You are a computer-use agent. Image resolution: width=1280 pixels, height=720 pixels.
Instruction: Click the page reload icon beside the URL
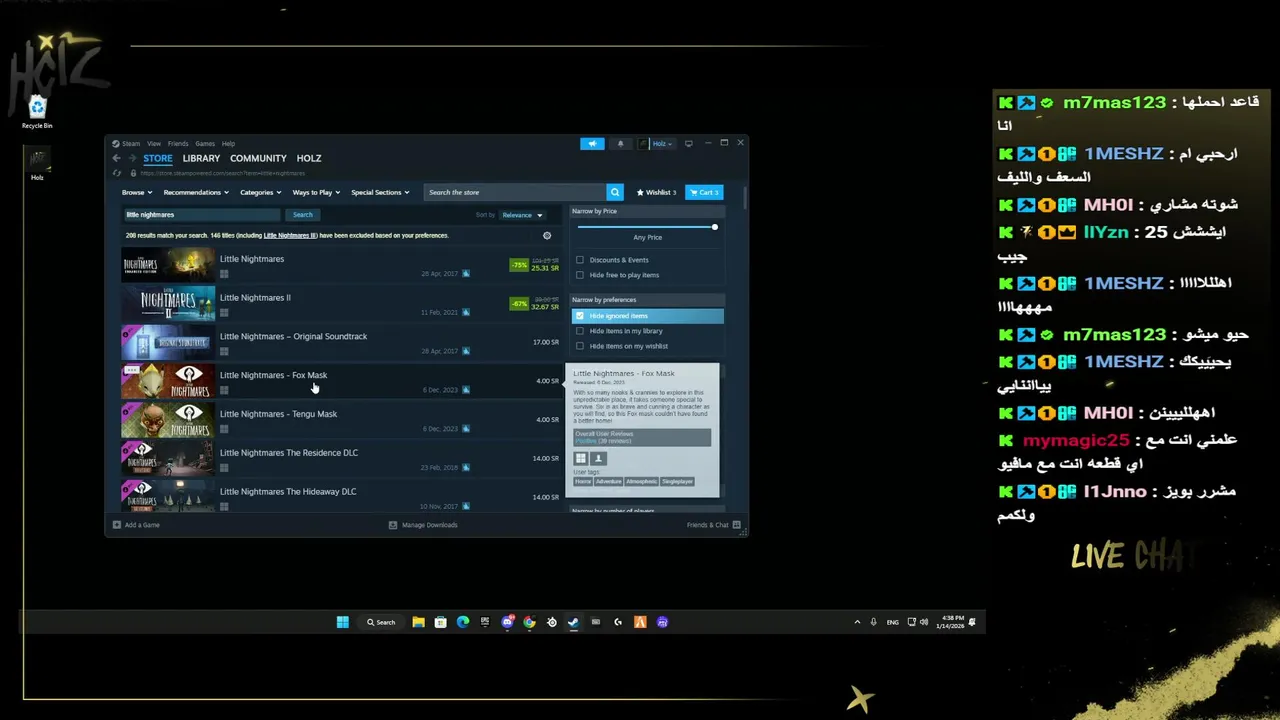pyautogui.click(x=117, y=173)
